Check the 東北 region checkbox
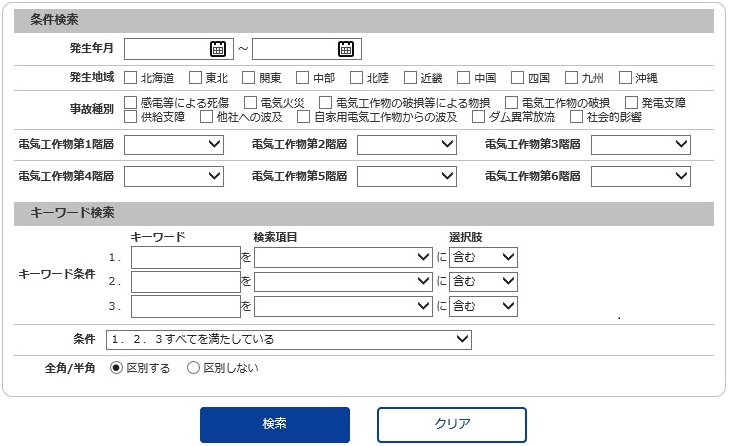The image size is (729, 446). click(195, 78)
